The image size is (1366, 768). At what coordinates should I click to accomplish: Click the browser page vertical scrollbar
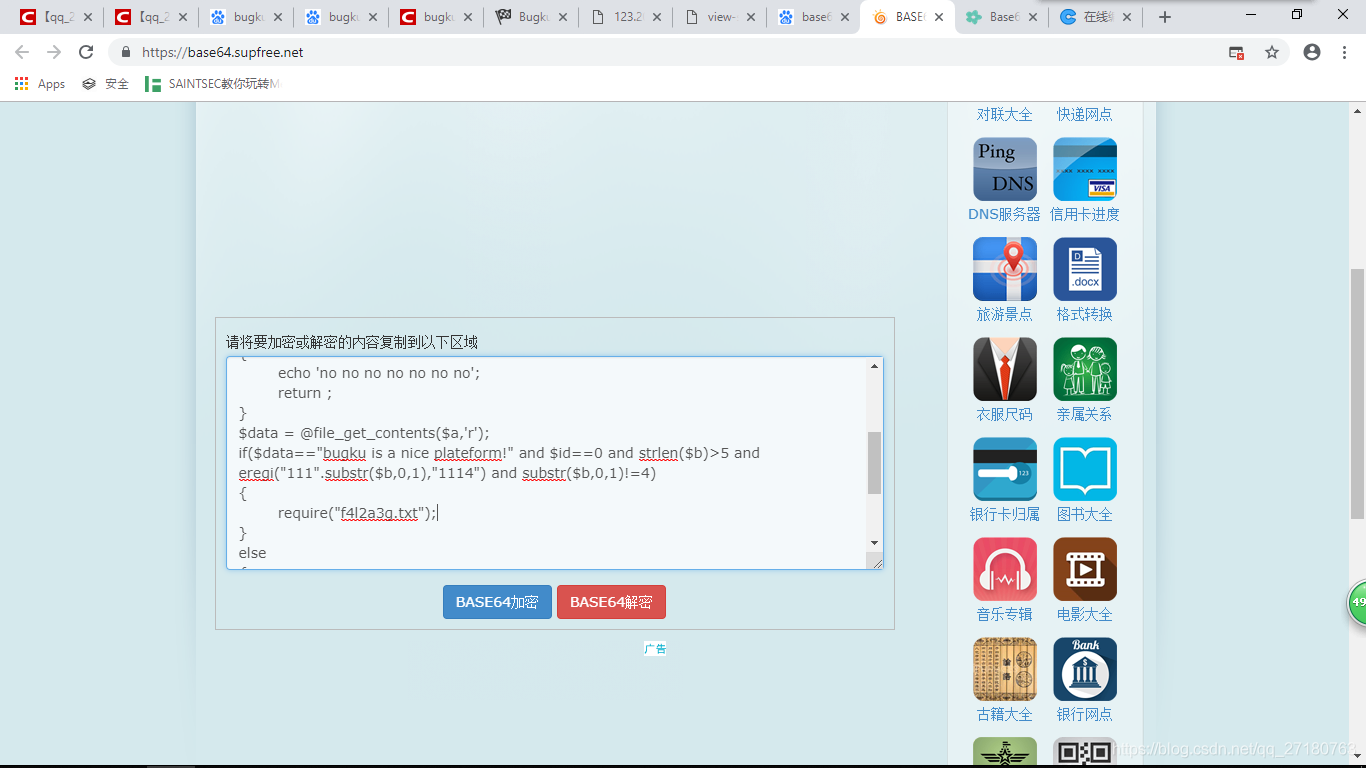coord(1357,392)
